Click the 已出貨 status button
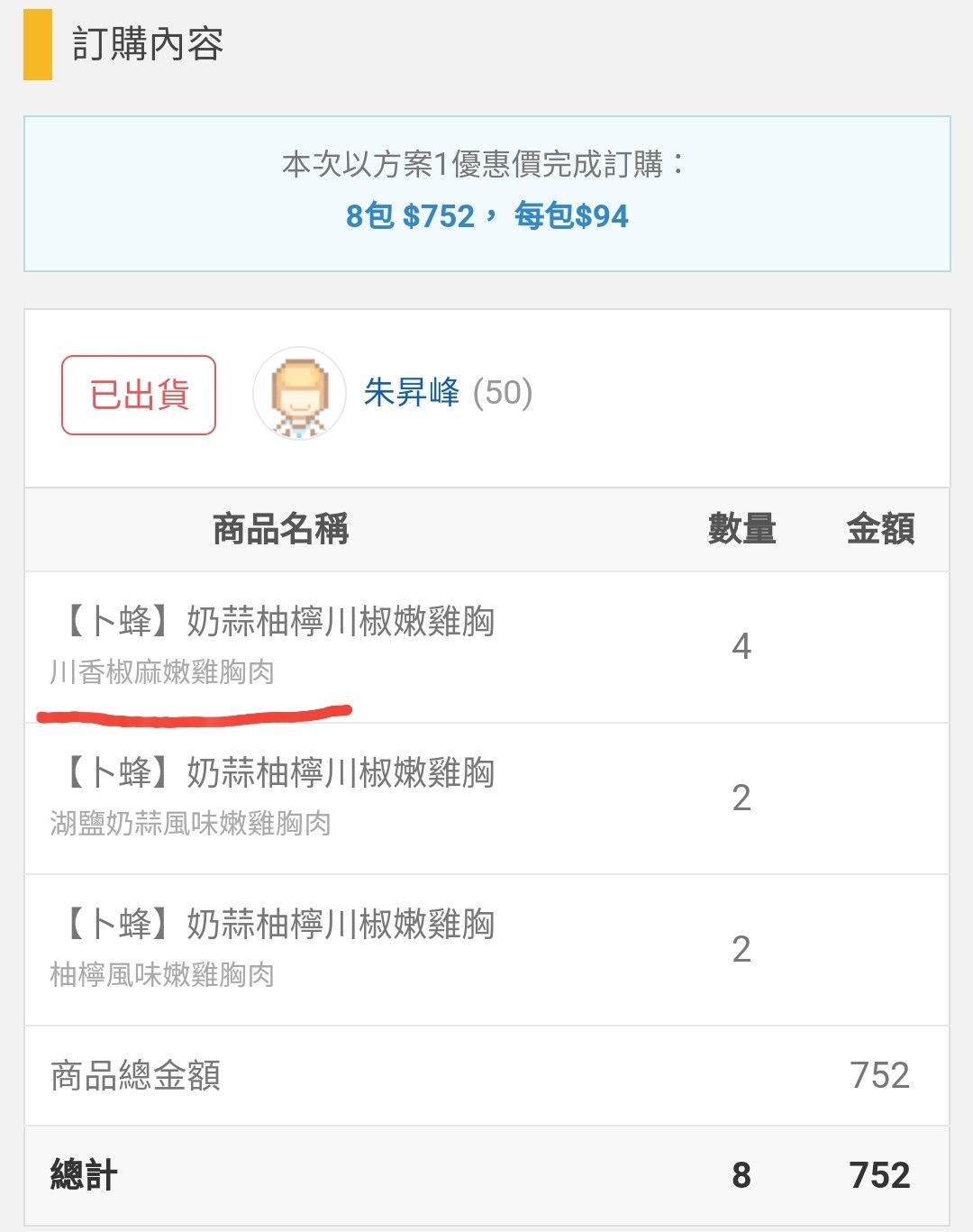973x1232 pixels. click(139, 395)
